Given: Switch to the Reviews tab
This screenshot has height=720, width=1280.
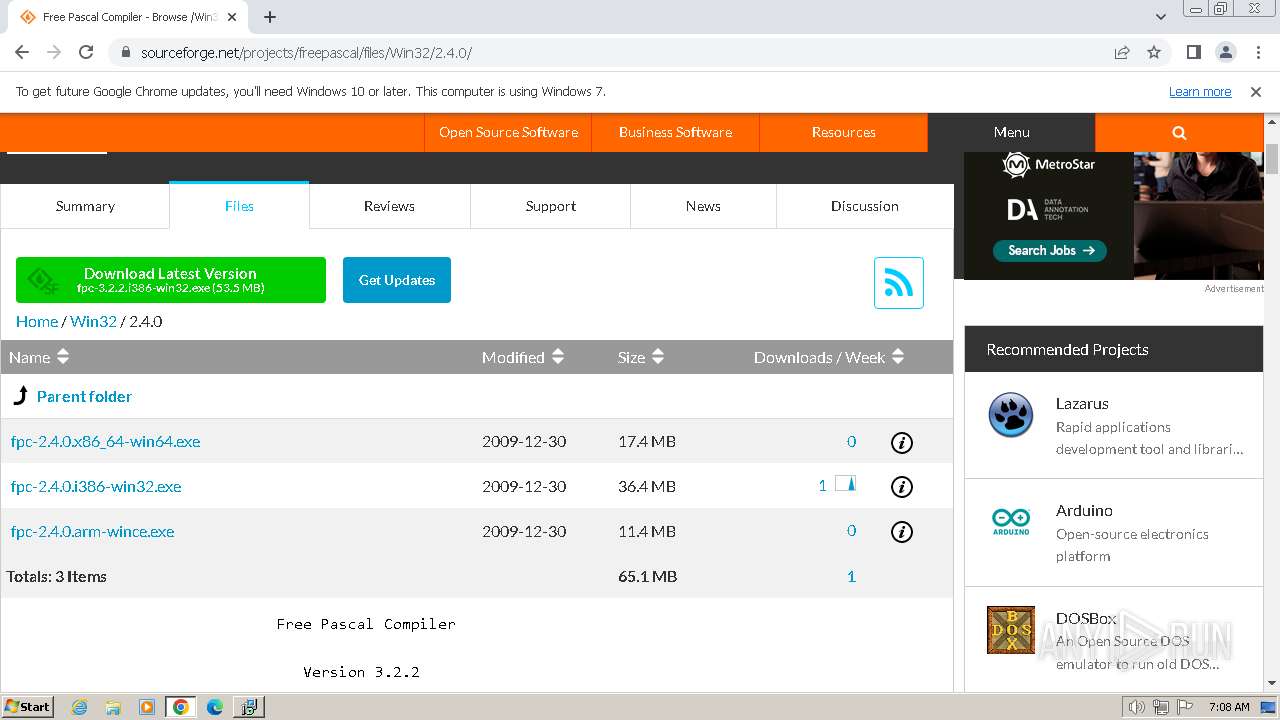Looking at the screenshot, I should click(389, 206).
